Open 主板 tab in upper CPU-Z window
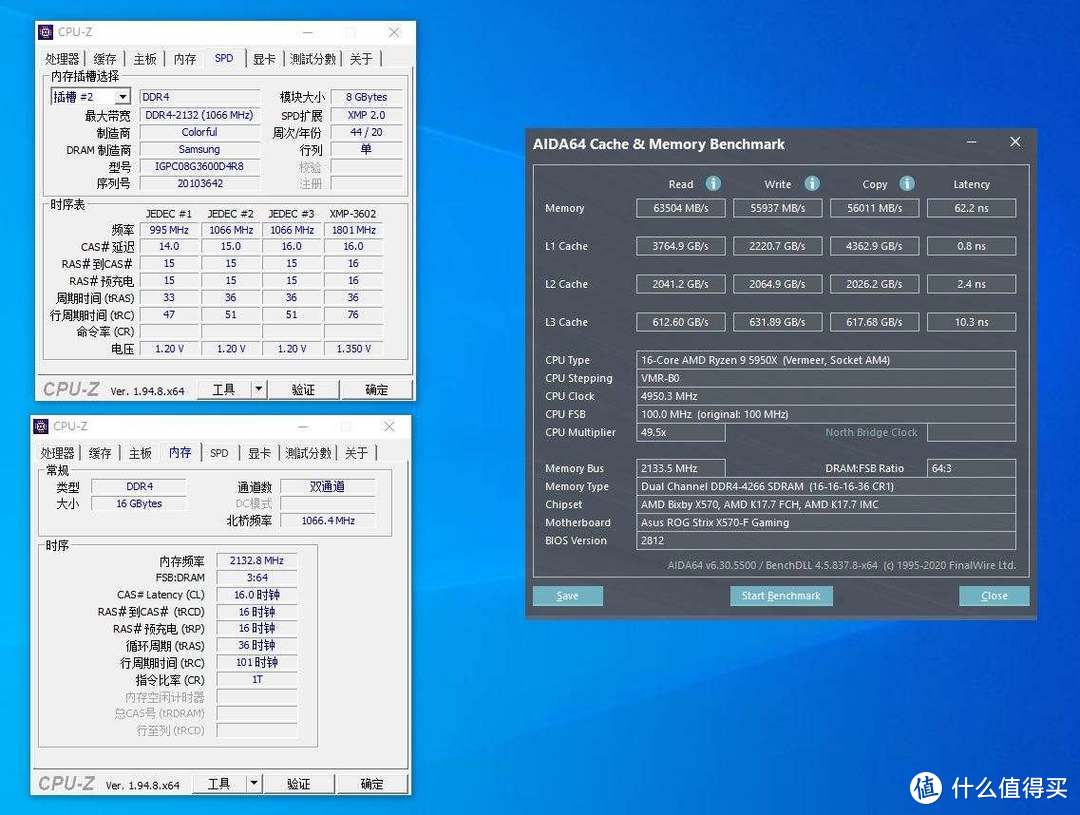The height and width of the screenshot is (815, 1080). pyautogui.click(x=145, y=59)
